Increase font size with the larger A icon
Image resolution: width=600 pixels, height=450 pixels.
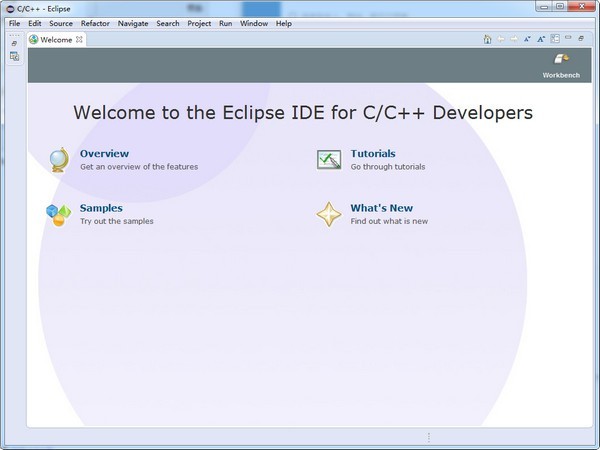click(541, 39)
